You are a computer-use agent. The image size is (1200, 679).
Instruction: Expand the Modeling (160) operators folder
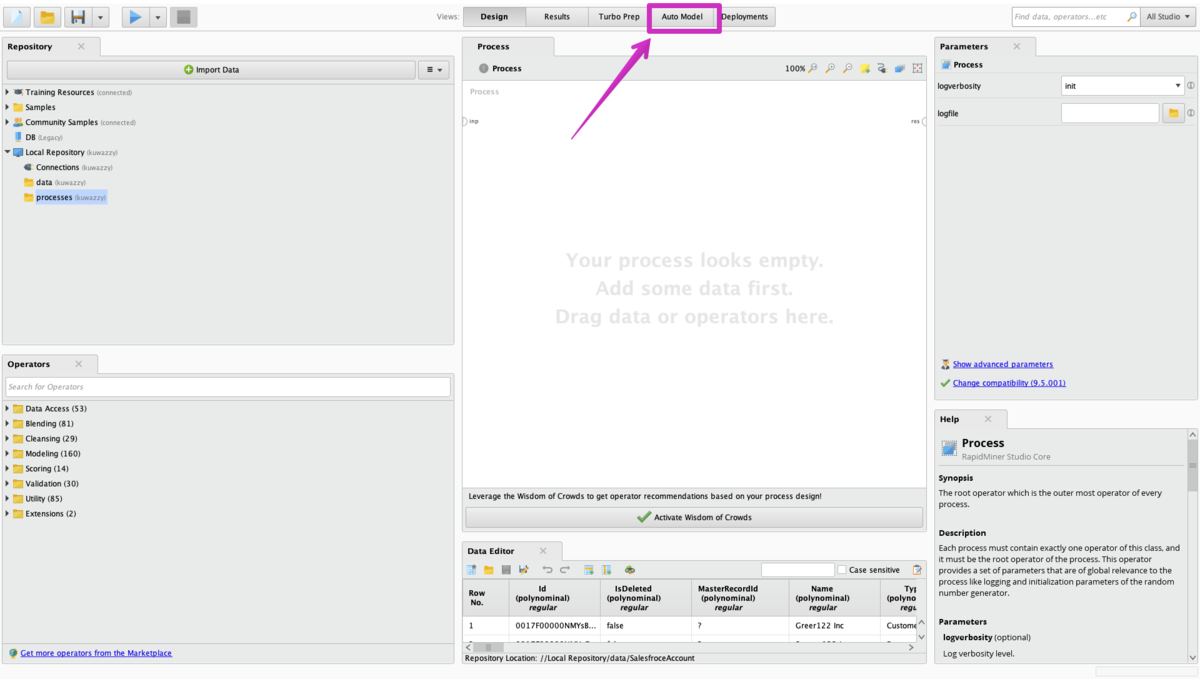pyautogui.click(x=7, y=454)
